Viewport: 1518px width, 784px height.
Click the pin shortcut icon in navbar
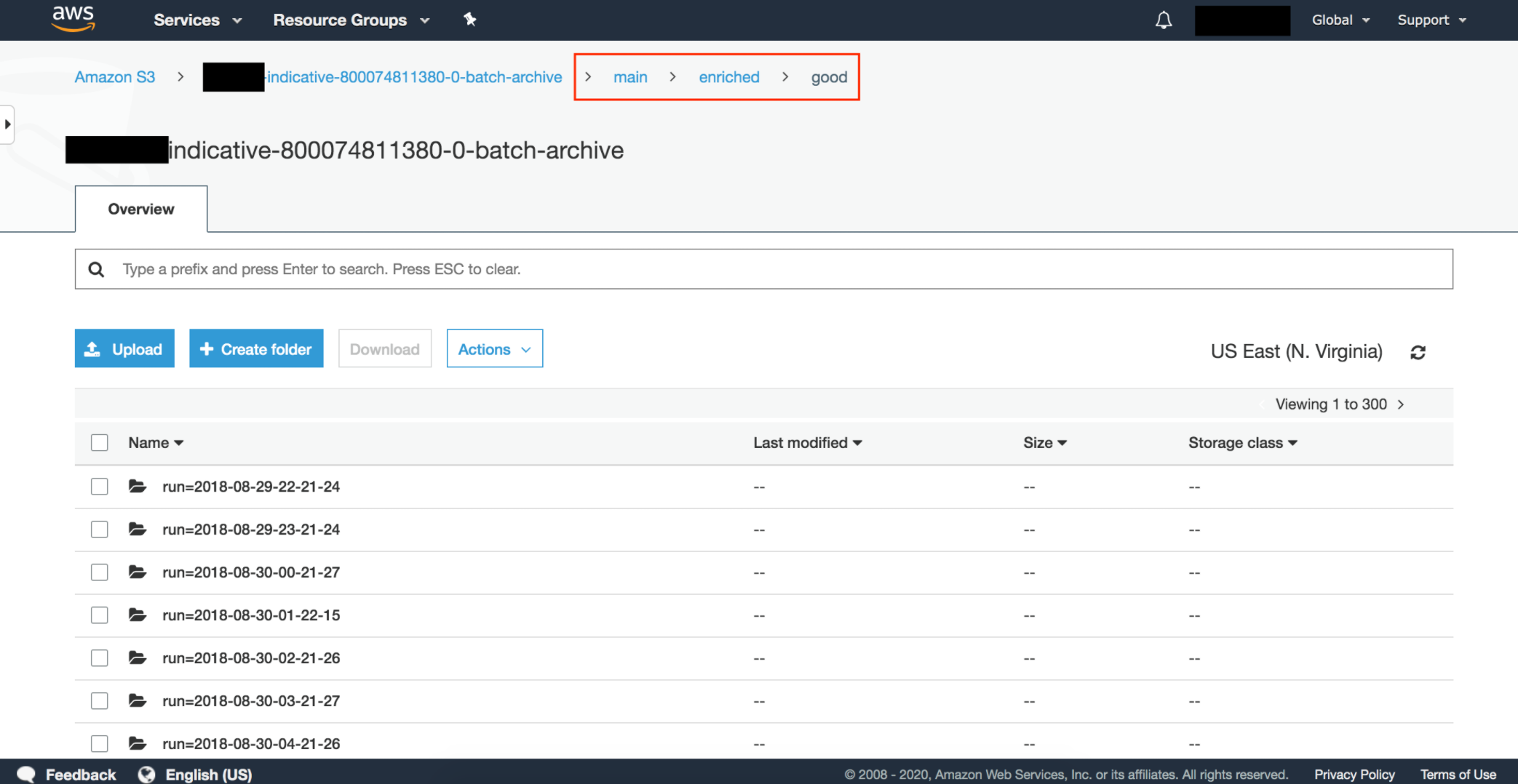(470, 20)
